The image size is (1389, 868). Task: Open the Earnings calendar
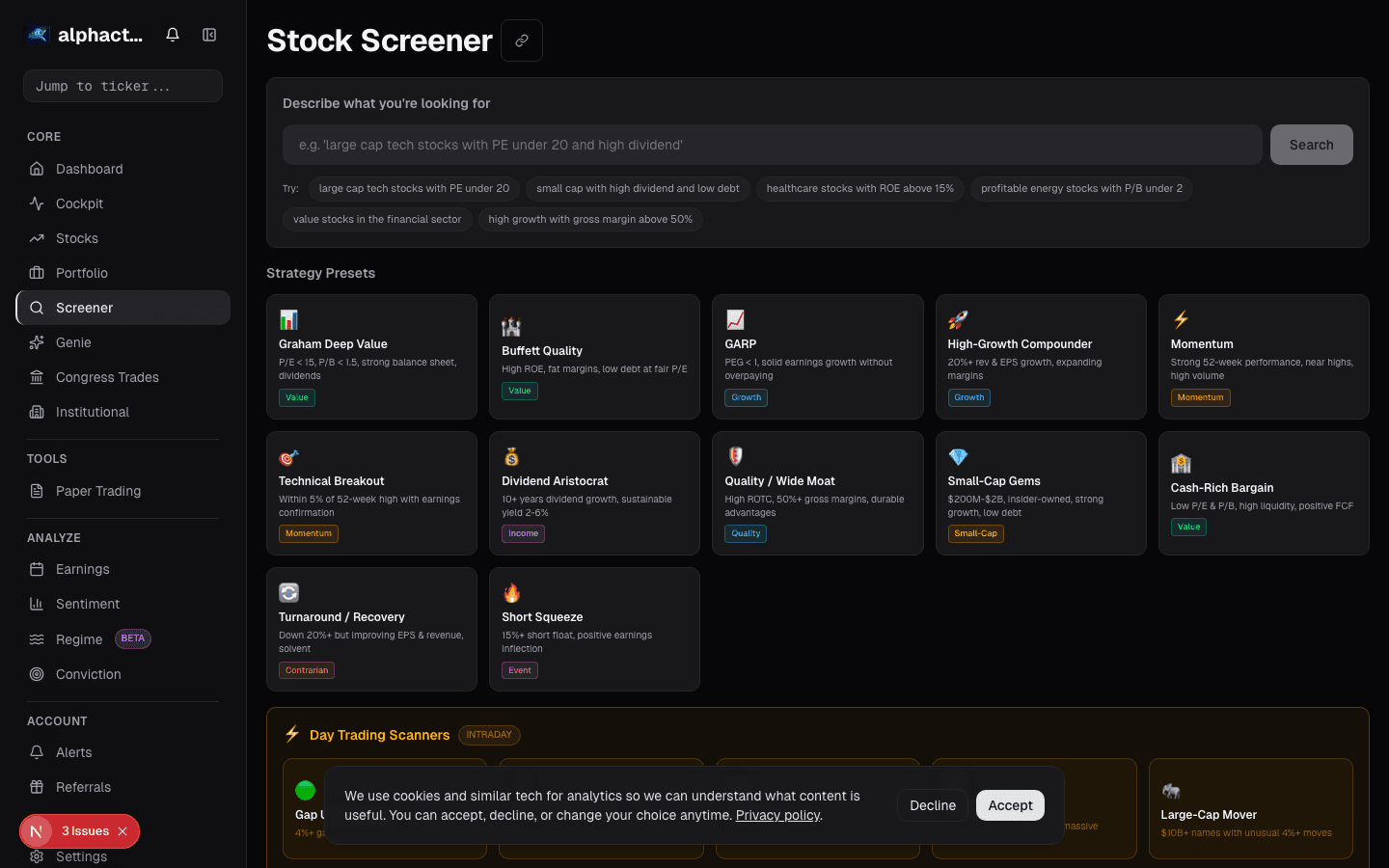pyautogui.click(x=82, y=569)
